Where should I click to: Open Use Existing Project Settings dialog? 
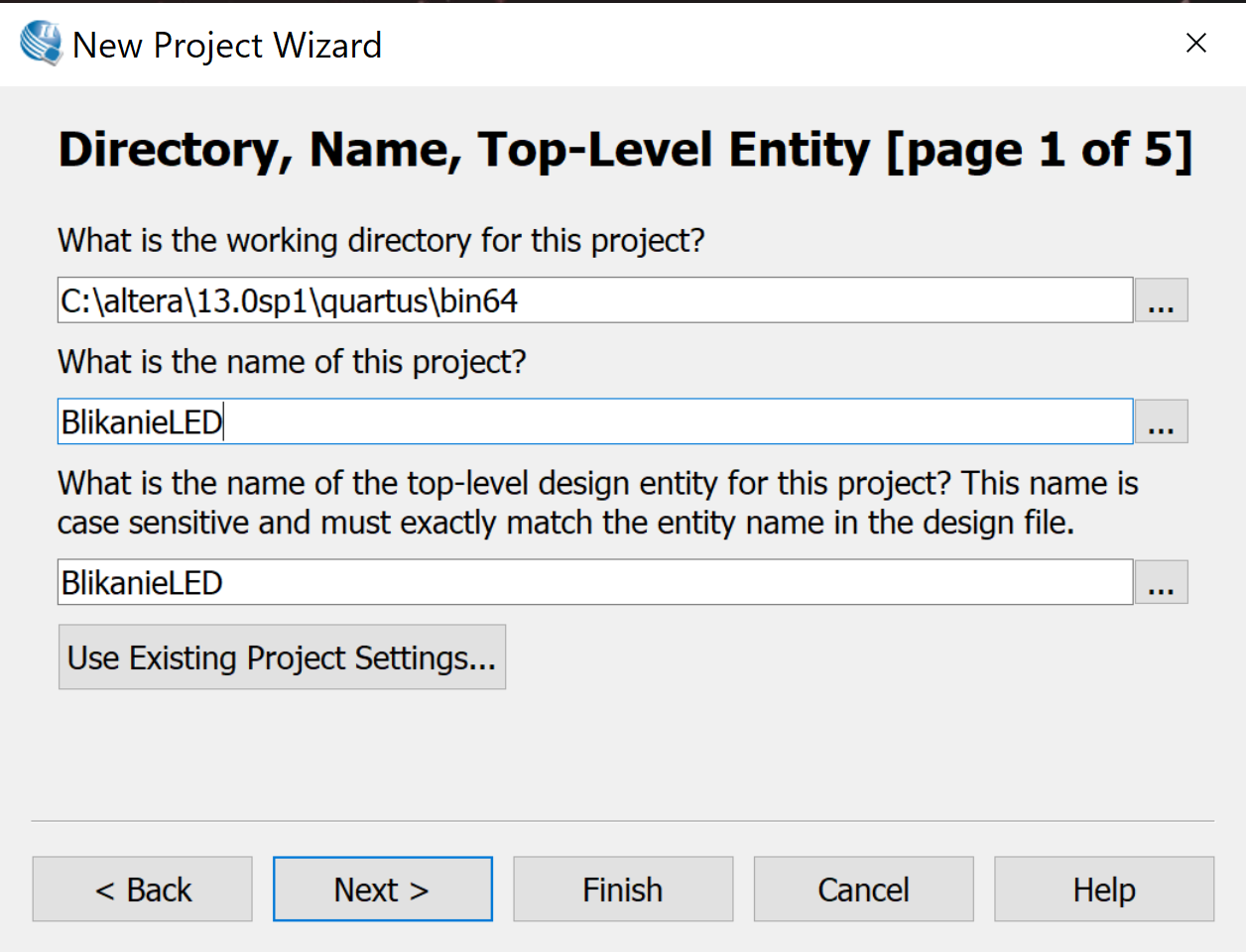(282, 657)
